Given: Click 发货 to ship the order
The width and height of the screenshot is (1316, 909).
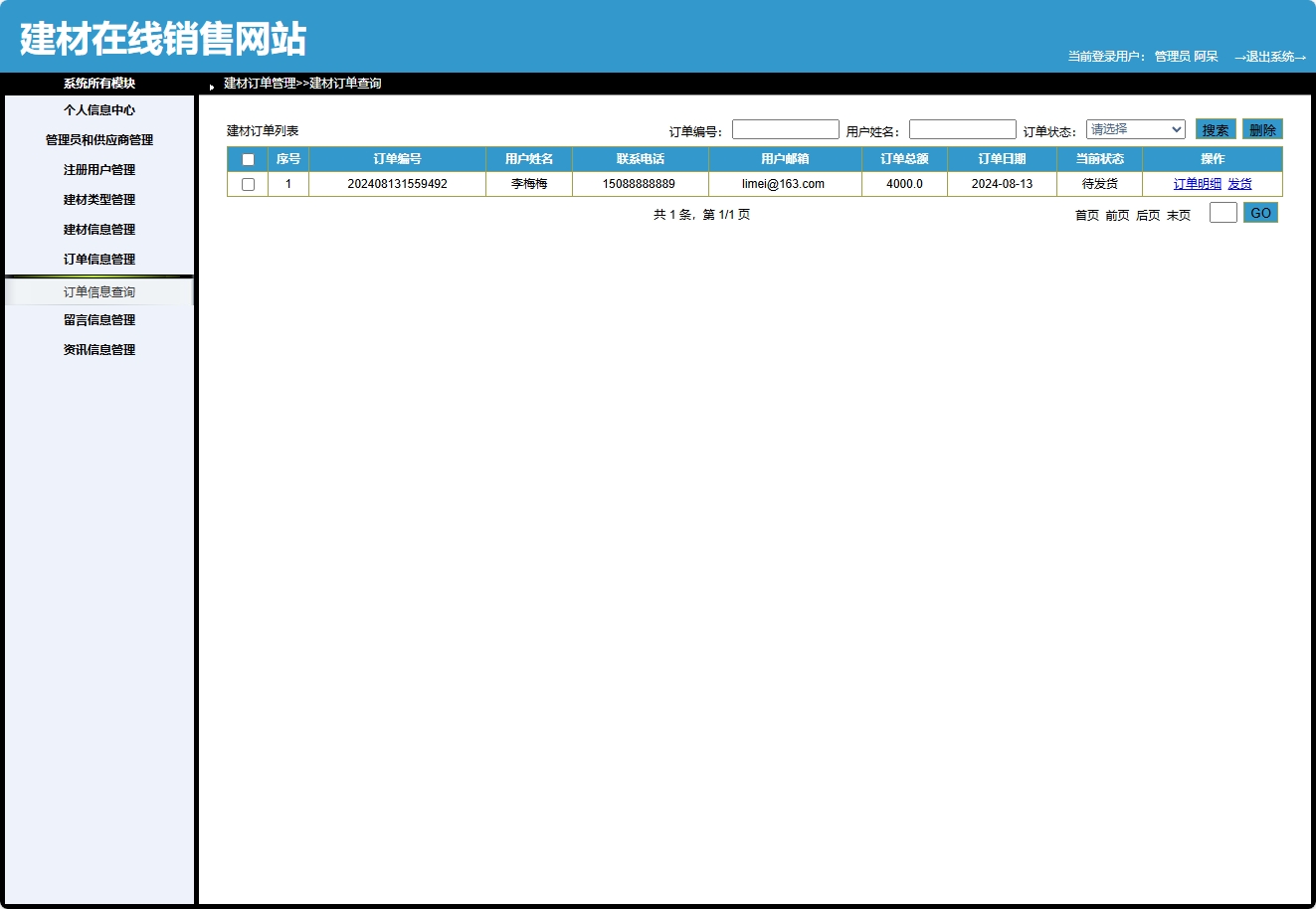Looking at the screenshot, I should coord(1240,183).
